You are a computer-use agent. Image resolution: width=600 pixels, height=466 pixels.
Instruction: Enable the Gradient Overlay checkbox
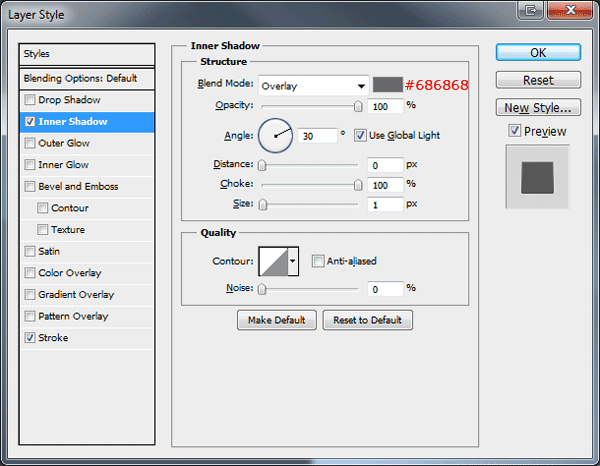pos(30,295)
